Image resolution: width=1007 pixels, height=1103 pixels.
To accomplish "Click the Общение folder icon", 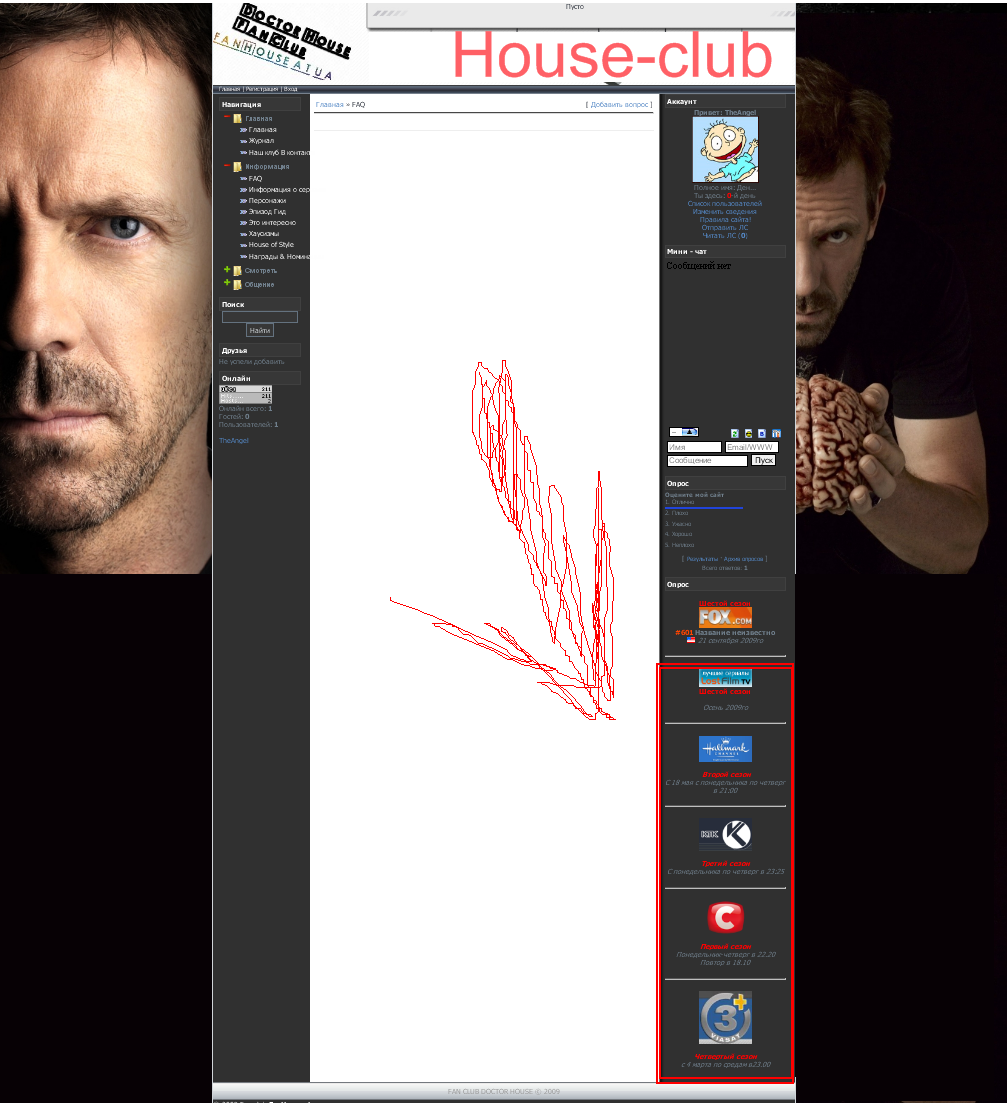I will (238, 285).
